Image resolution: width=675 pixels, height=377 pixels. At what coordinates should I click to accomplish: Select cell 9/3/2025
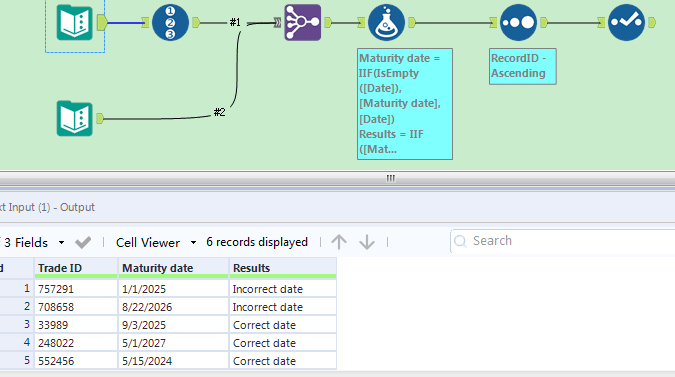173,325
